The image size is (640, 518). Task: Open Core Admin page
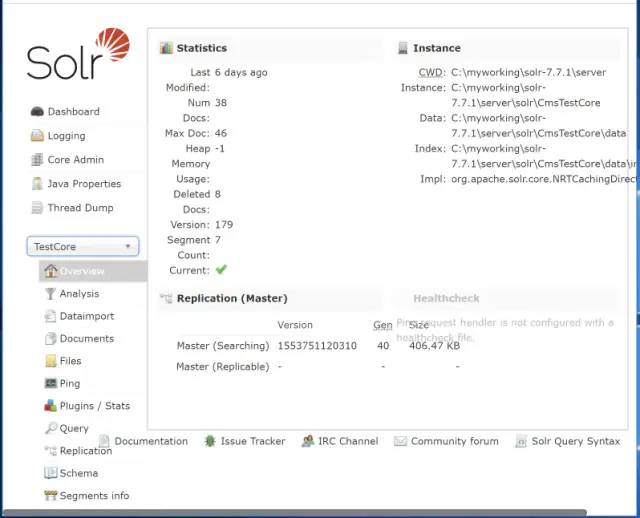[x=76, y=160]
